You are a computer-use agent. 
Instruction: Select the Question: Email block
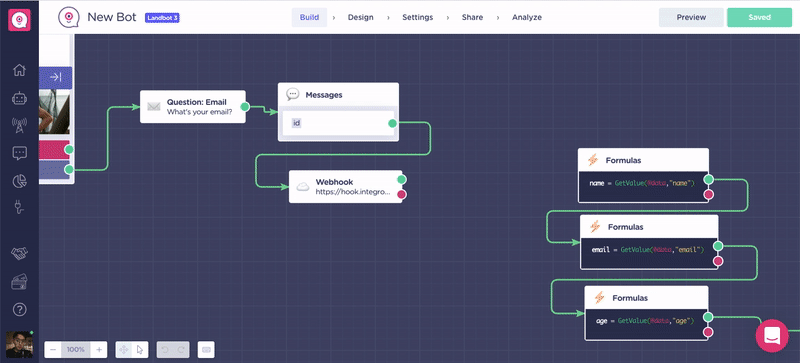(x=193, y=107)
